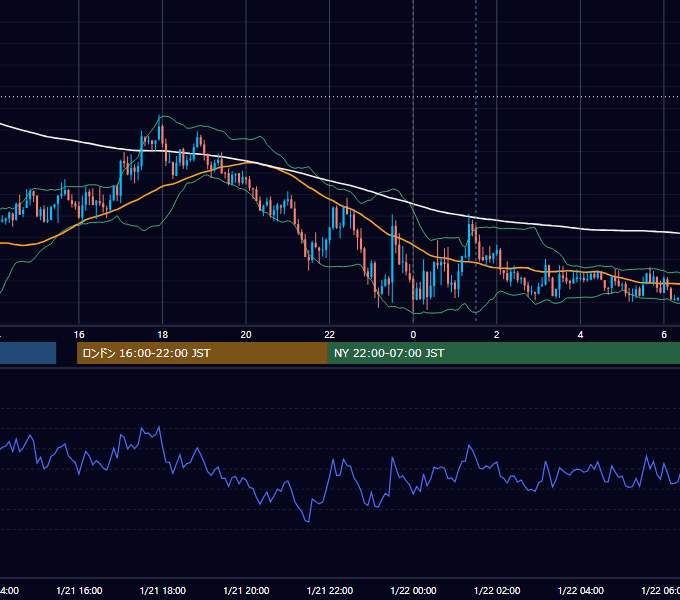Click the ロンドン 16:00-22:00 JST session bar
Screen dimensions: 680x600
pos(202,353)
